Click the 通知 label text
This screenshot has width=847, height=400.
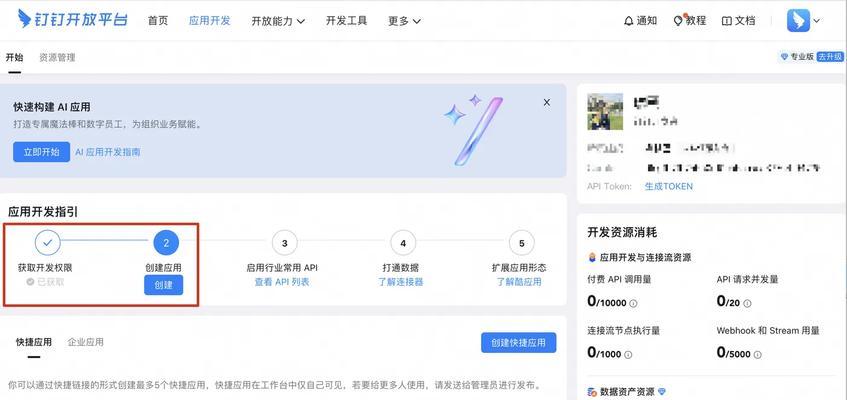tap(647, 21)
